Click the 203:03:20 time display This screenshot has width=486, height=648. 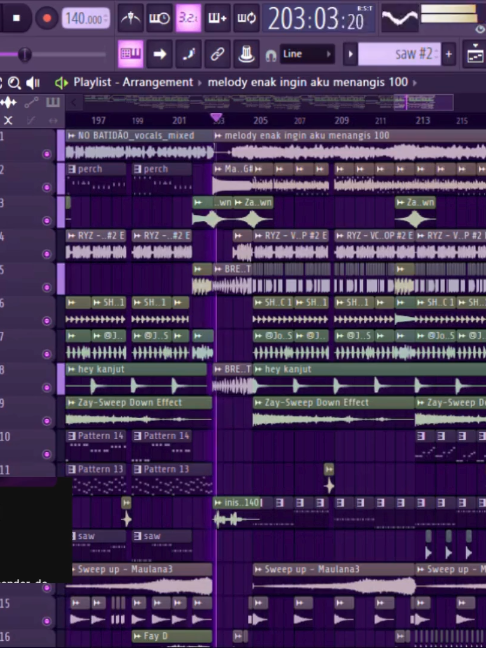319,19
